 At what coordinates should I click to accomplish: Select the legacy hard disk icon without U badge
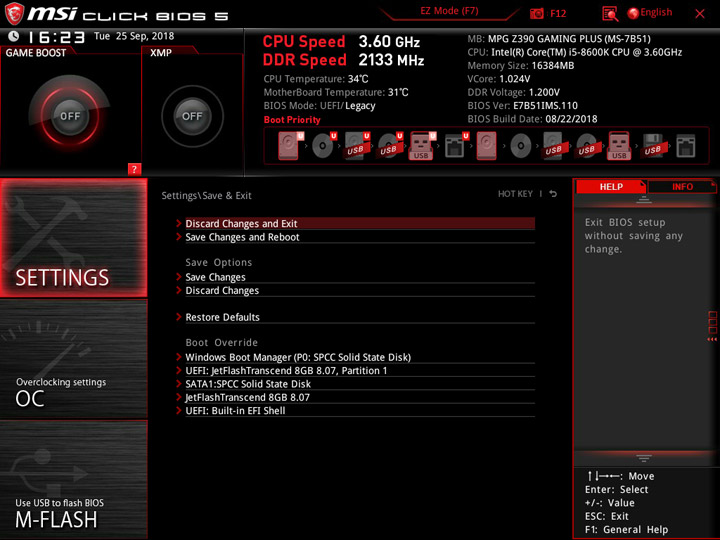(x=486, y=146)
